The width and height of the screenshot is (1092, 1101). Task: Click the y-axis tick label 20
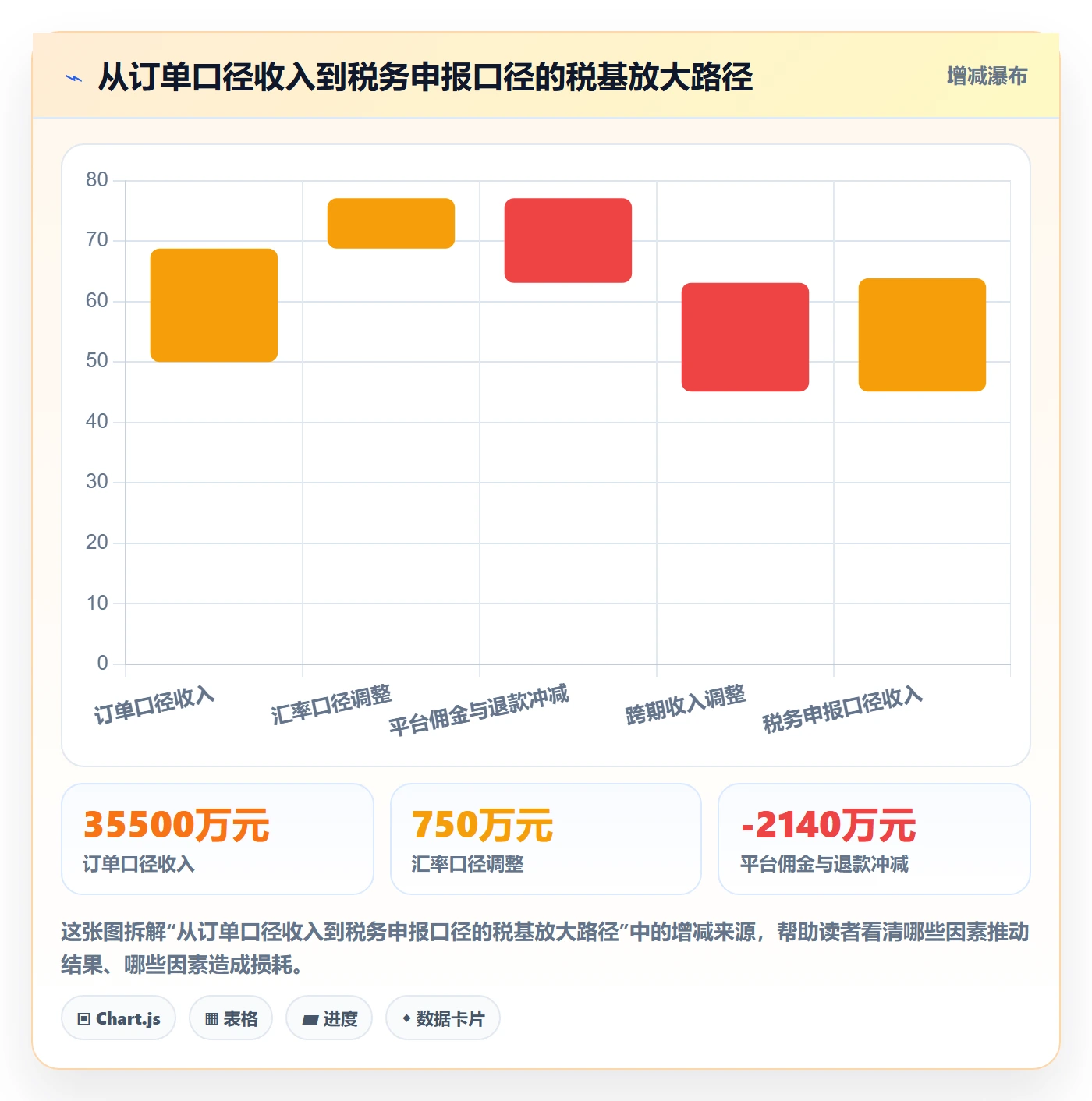coord(97,543)
